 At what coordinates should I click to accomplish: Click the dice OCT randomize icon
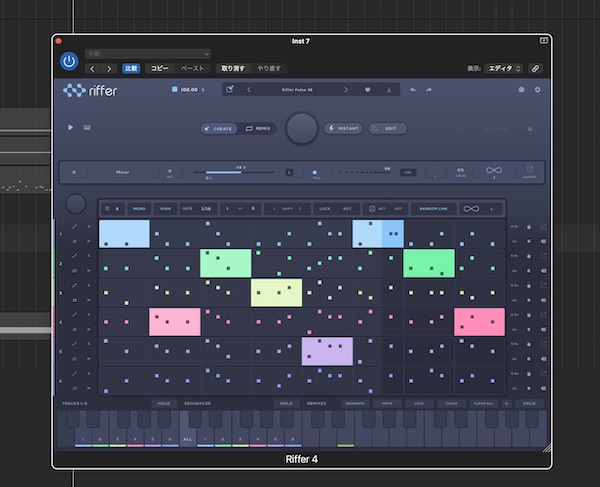pos(372,209)
